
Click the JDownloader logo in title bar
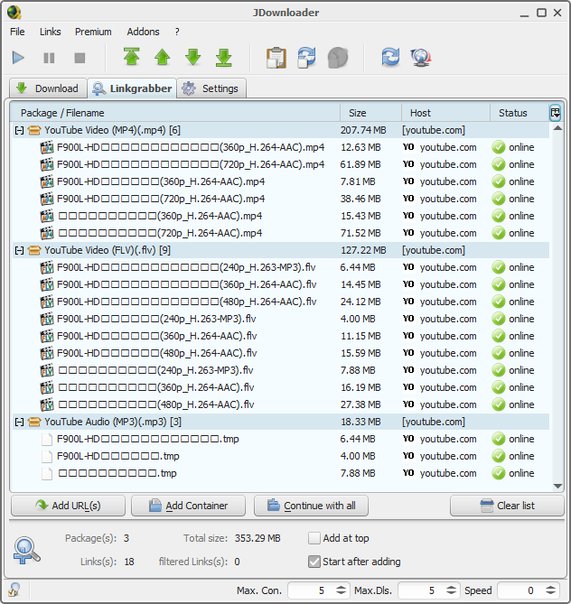[14, 12]
